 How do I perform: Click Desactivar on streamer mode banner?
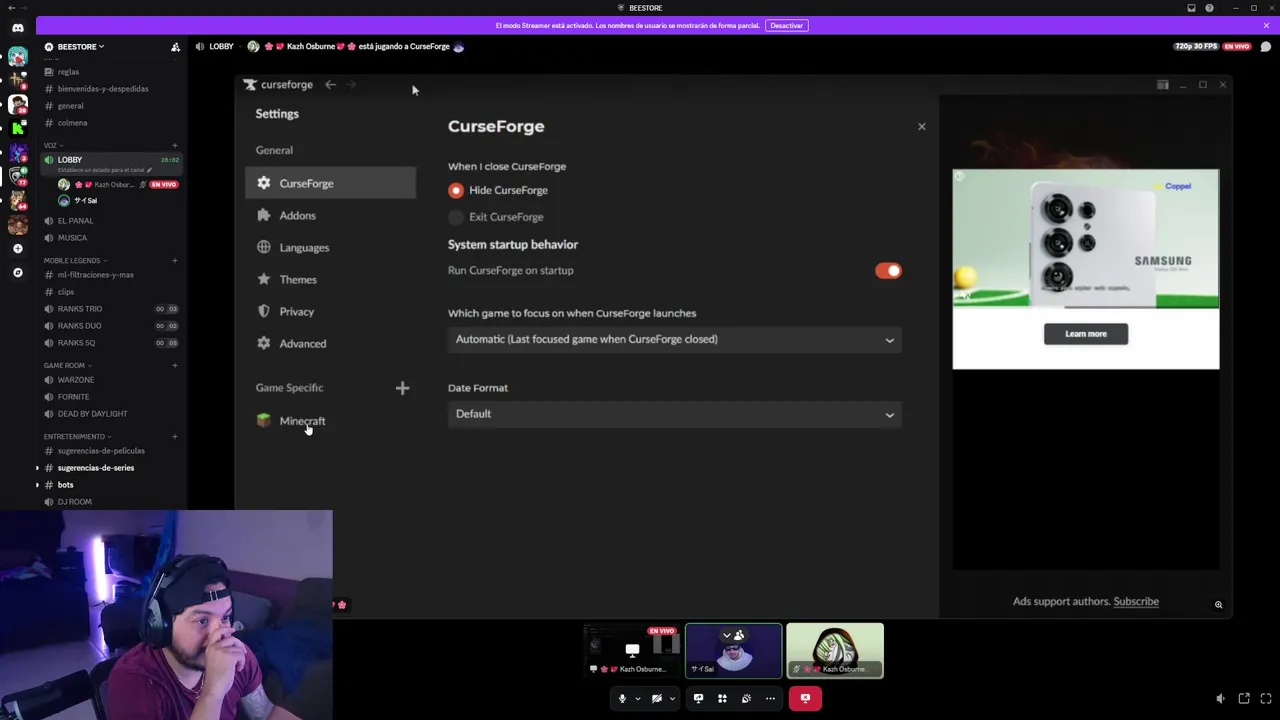pos(786,26)
